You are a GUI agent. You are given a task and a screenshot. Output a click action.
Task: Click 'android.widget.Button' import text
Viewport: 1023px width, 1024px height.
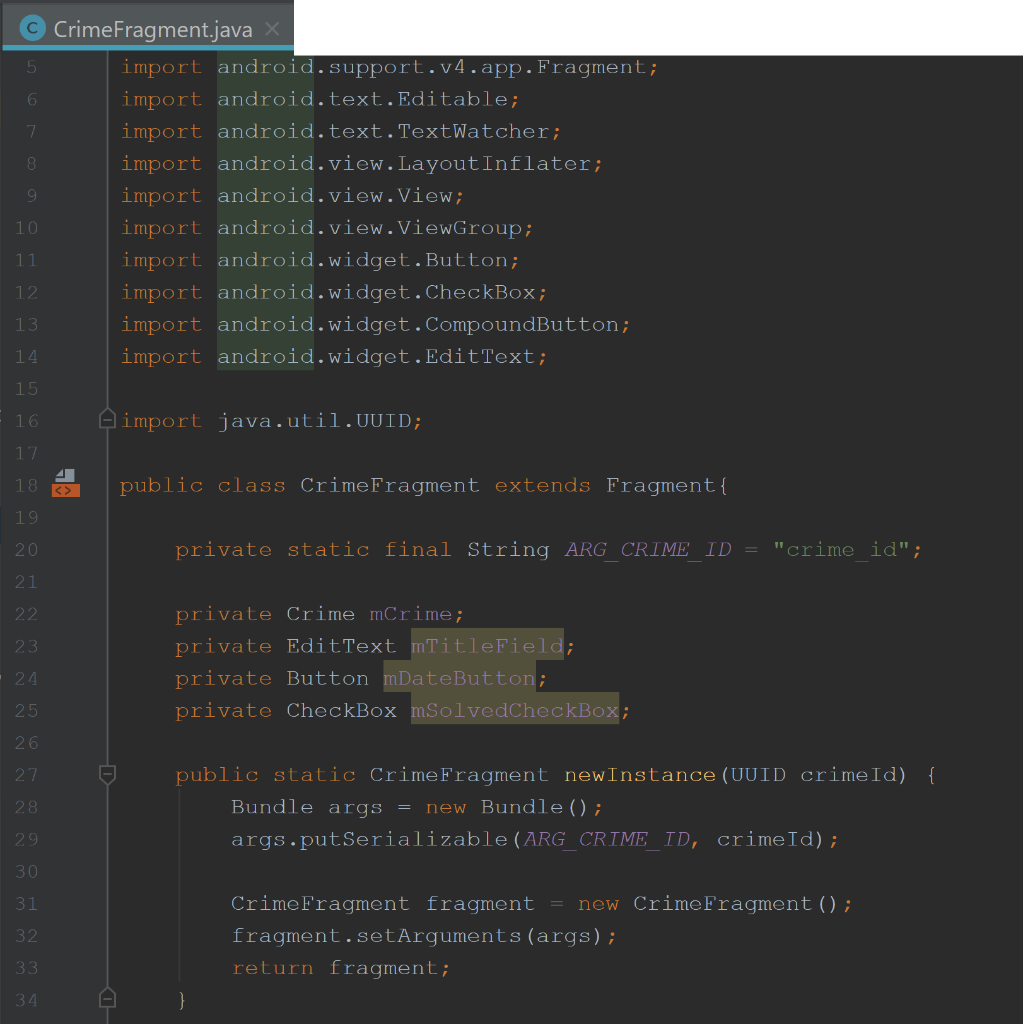(x=363, y=260)
